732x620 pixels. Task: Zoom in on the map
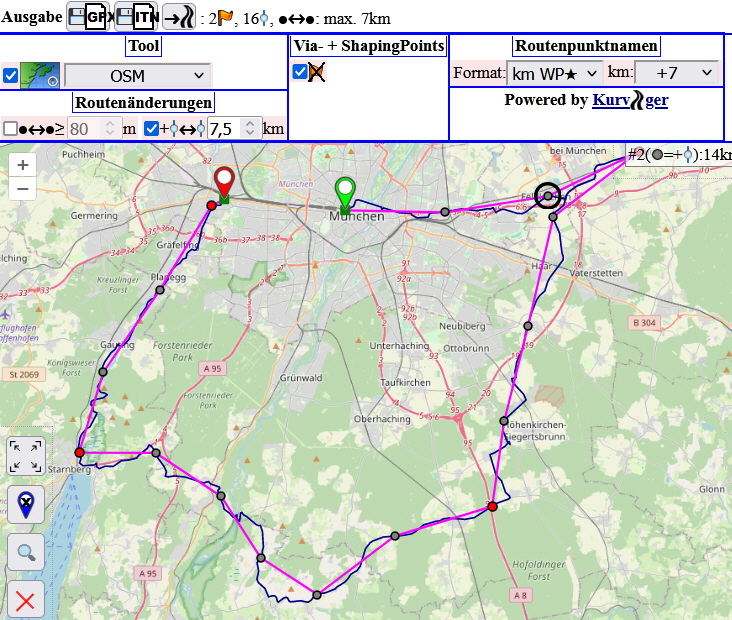tap(23, 164)
